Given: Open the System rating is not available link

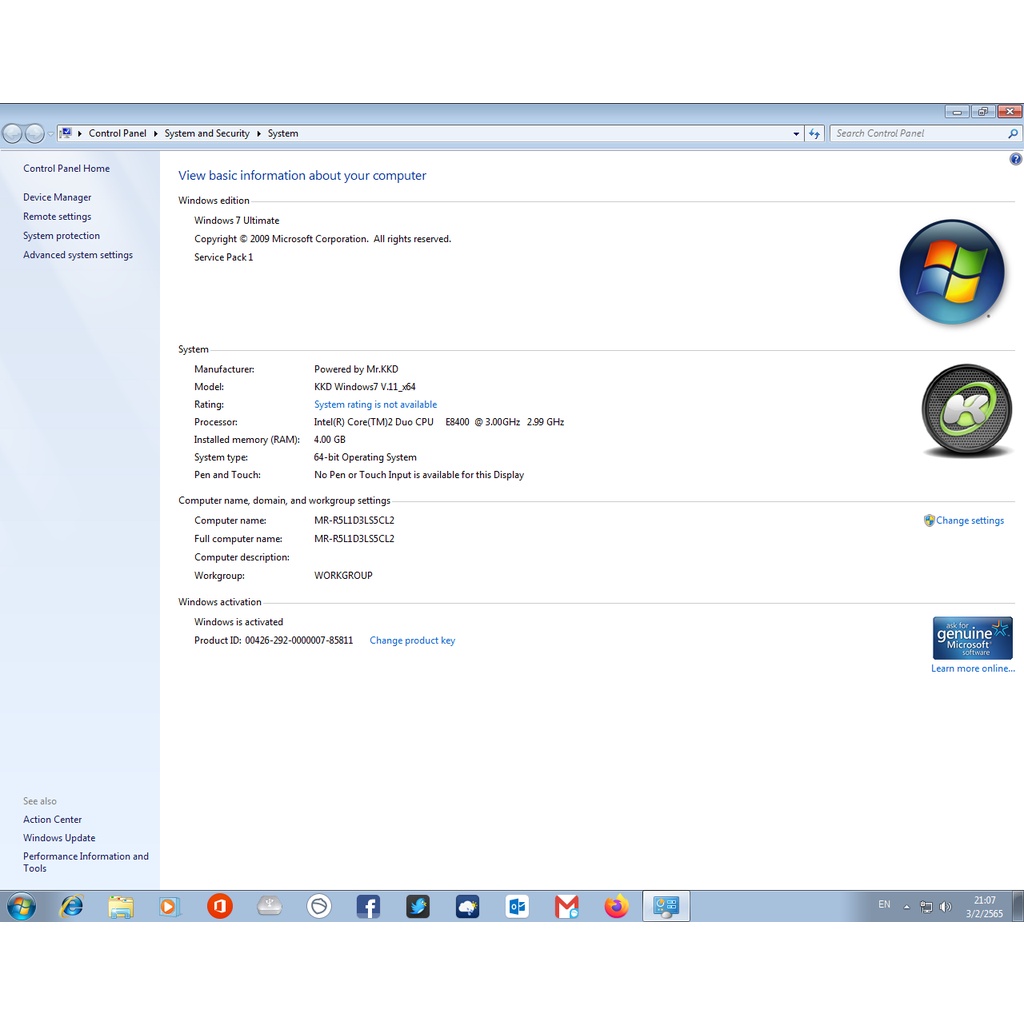Looking at the screenshot, I should tap(375, 404).
